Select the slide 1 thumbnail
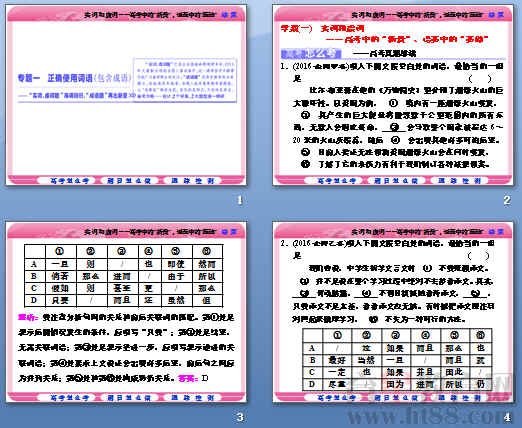This screenshot has width=522, height=428. point(126,95)
